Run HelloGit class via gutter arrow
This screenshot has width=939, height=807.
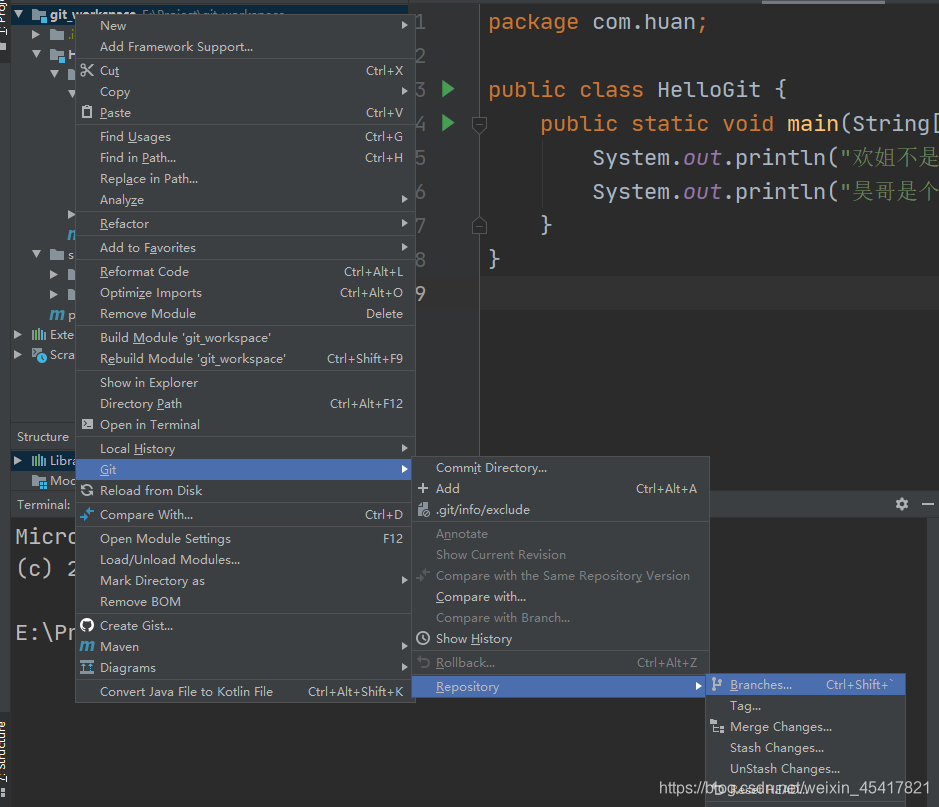tap(447, 89)
